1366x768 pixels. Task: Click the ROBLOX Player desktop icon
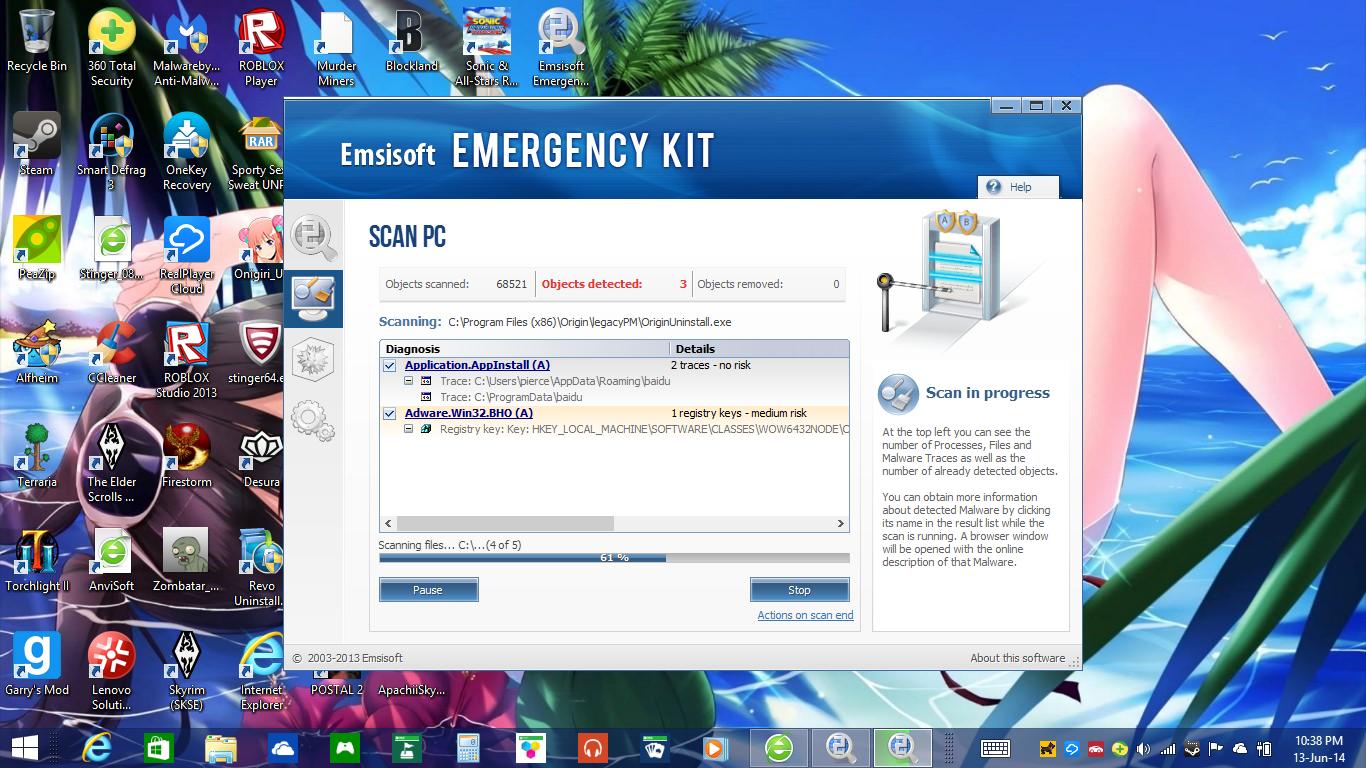point(261,48)
